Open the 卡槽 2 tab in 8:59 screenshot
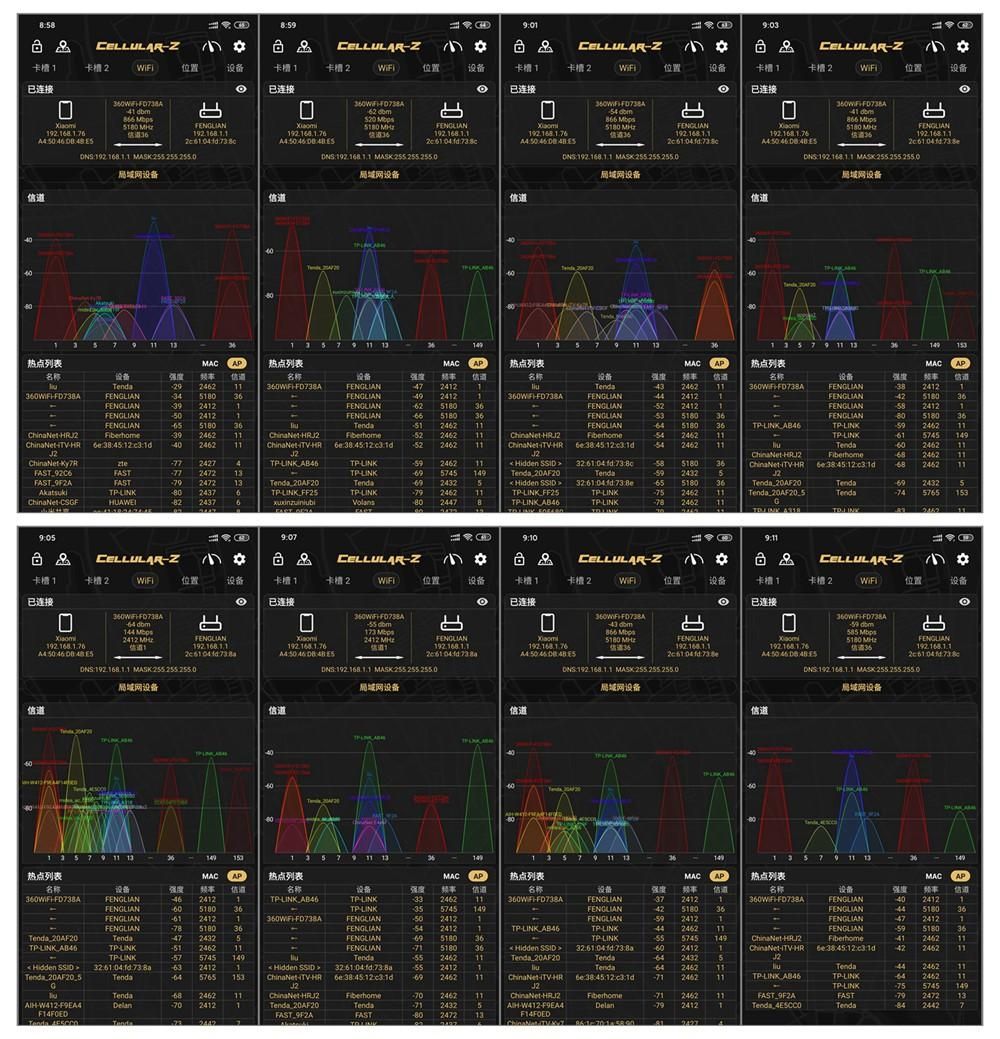1000x1039 pixels. coord(338,68)
